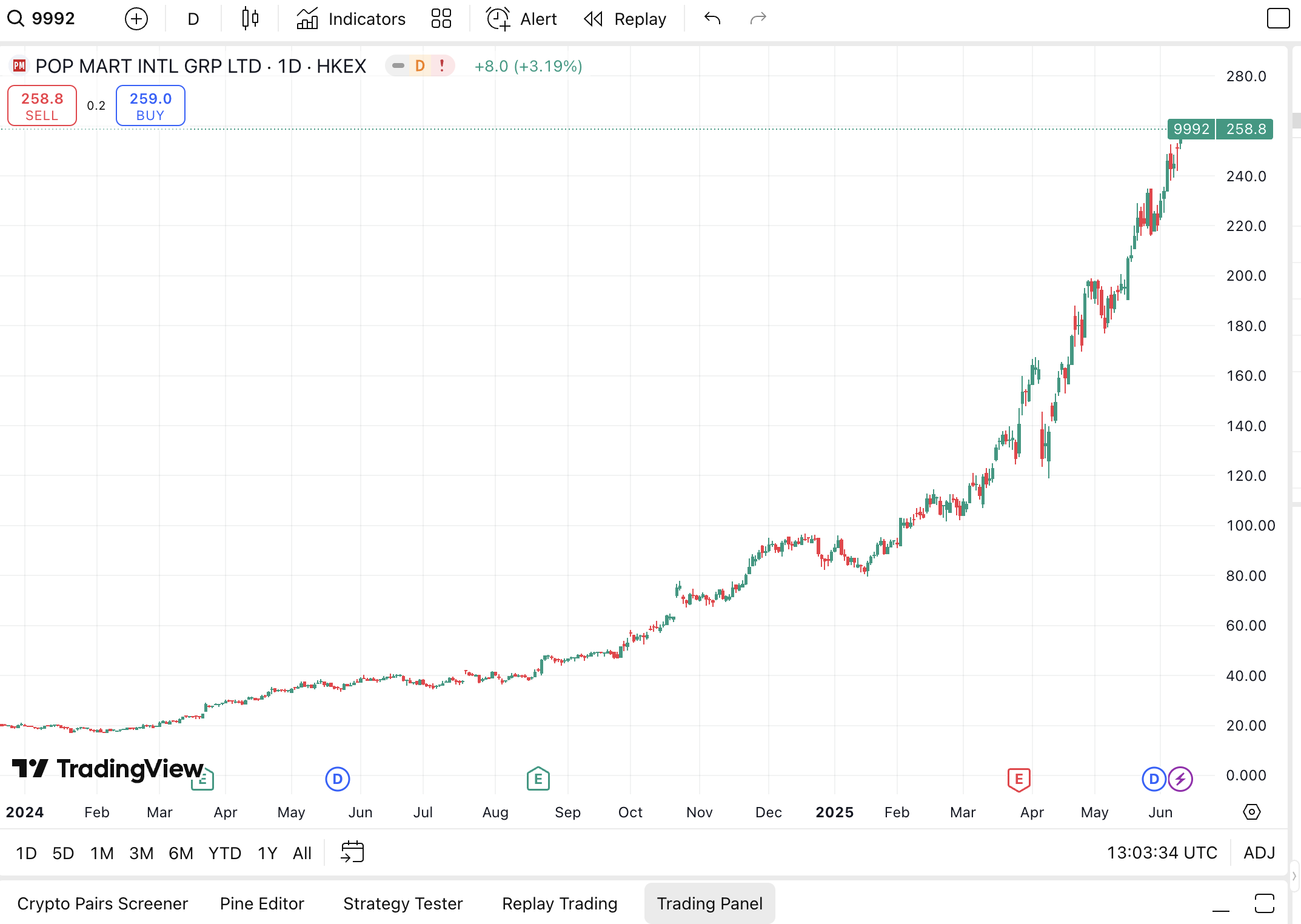Redo the last chart action

[758, 19]
